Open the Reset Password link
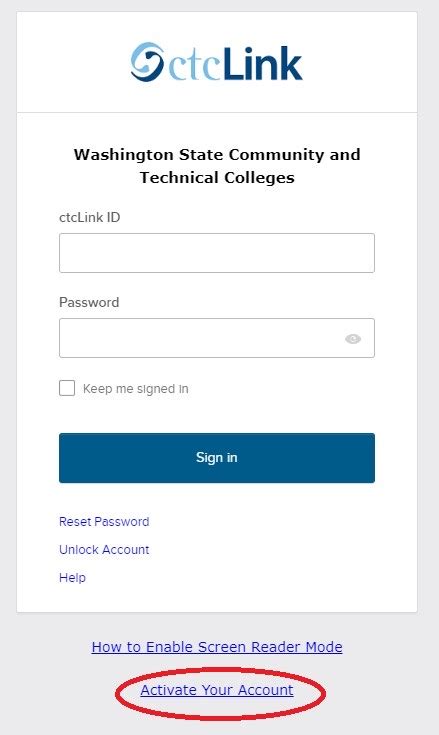 [104, 522]
